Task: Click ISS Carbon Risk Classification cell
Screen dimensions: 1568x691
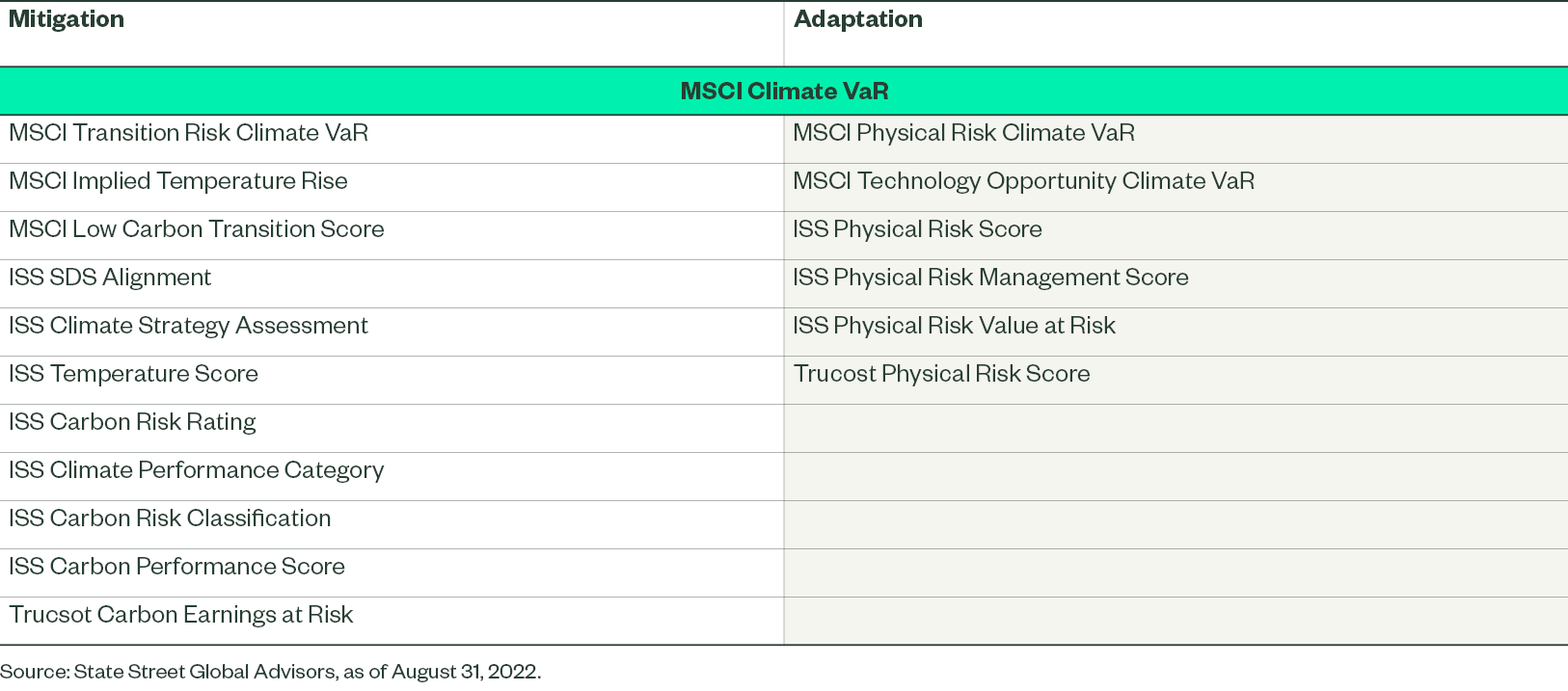Action: click(x=170, y=518)
